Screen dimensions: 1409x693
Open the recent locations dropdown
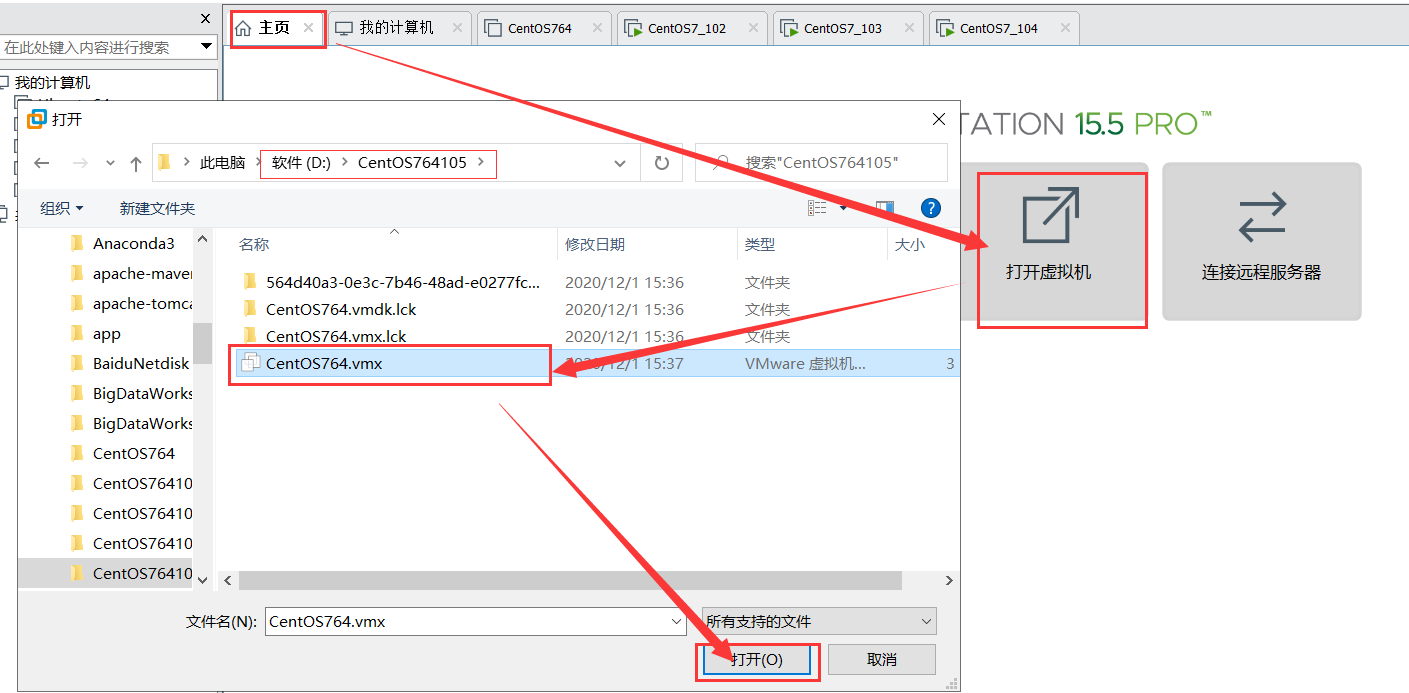110,163
